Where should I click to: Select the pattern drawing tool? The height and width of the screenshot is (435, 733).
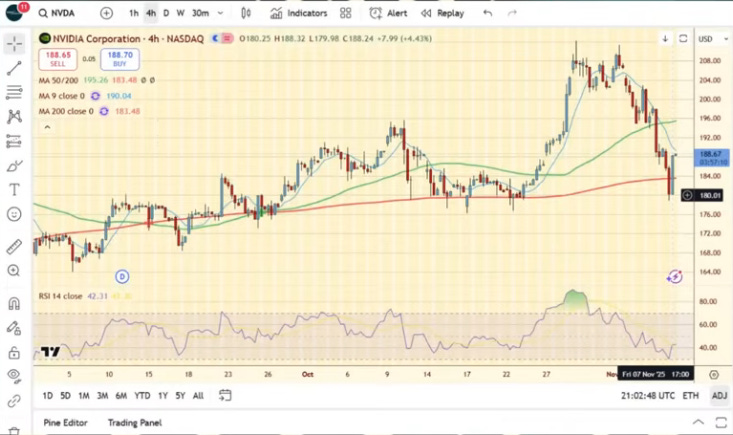[14, 117]
